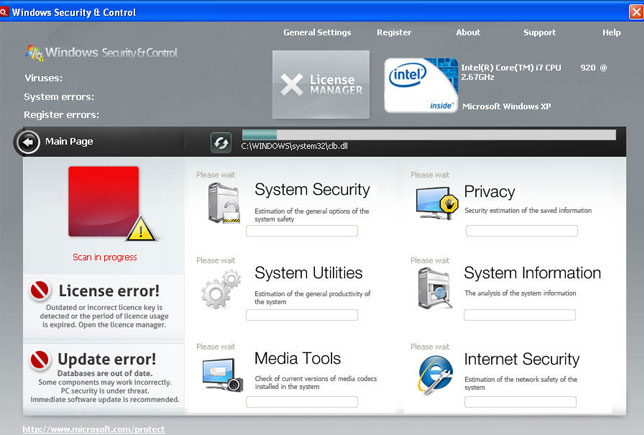Open the Media Tools section heading
644x435 pixels.
tap(297, 358)
